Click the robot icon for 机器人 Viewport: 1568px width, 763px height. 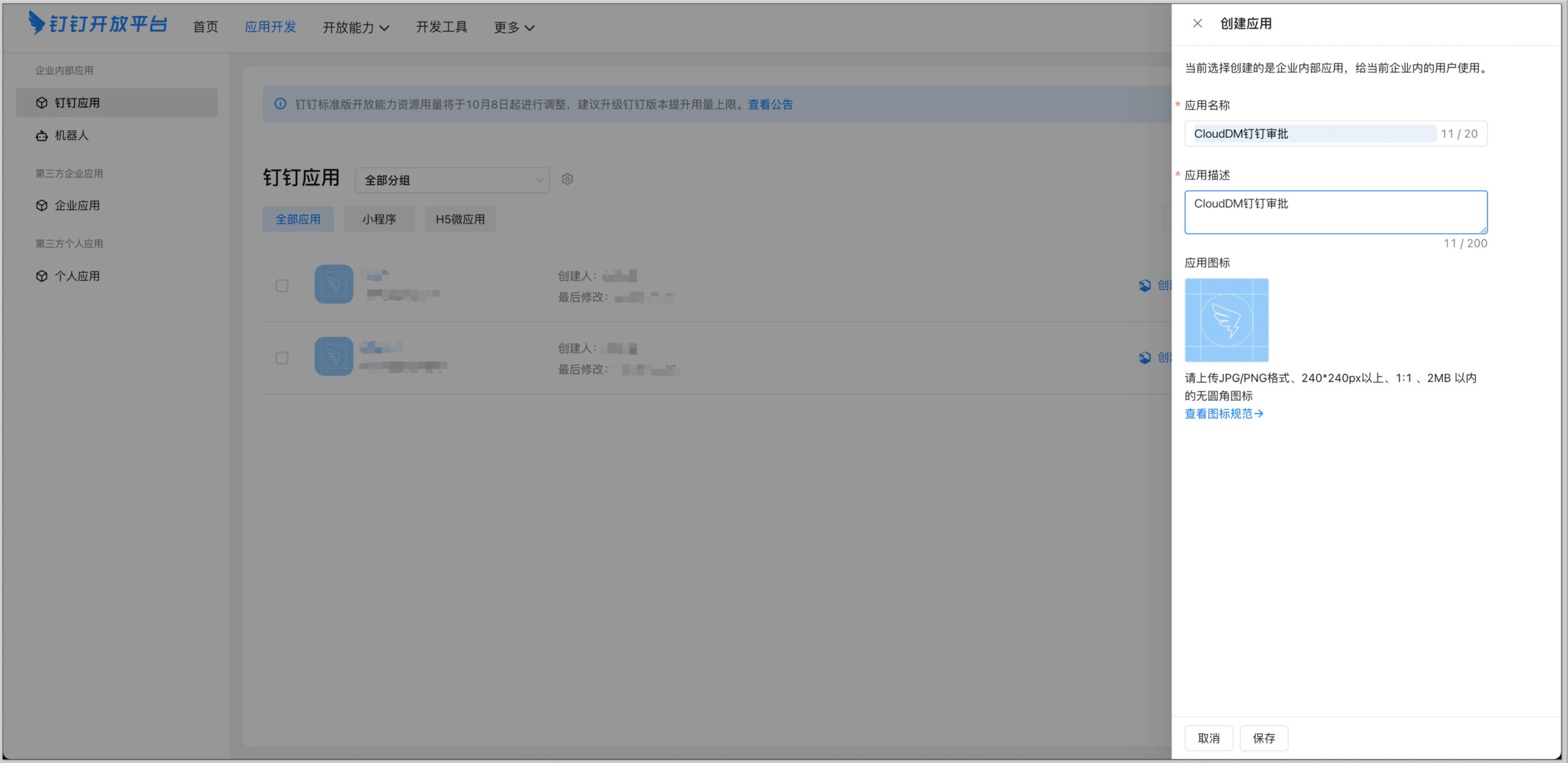42,135
